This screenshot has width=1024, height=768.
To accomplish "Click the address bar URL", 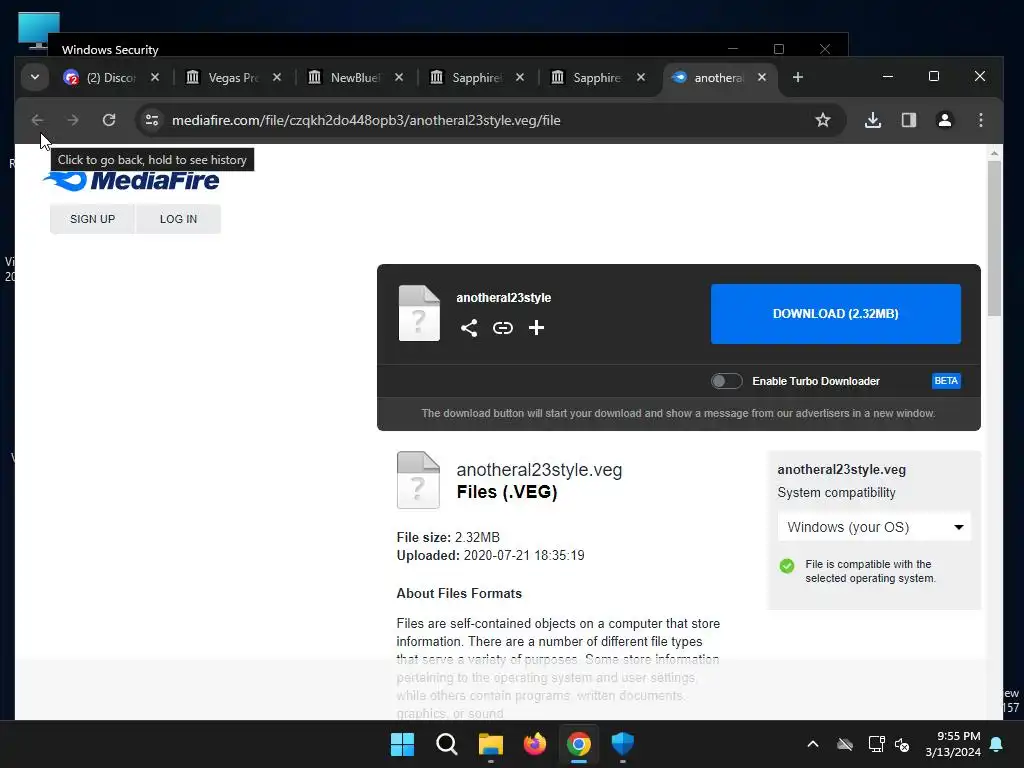I will (x=366, y=120).
